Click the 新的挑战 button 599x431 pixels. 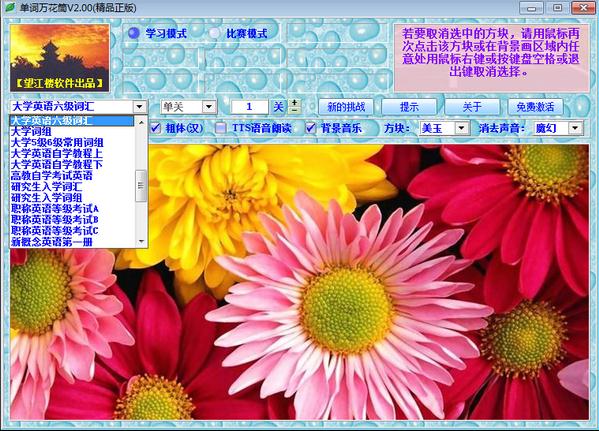point(346,107)
